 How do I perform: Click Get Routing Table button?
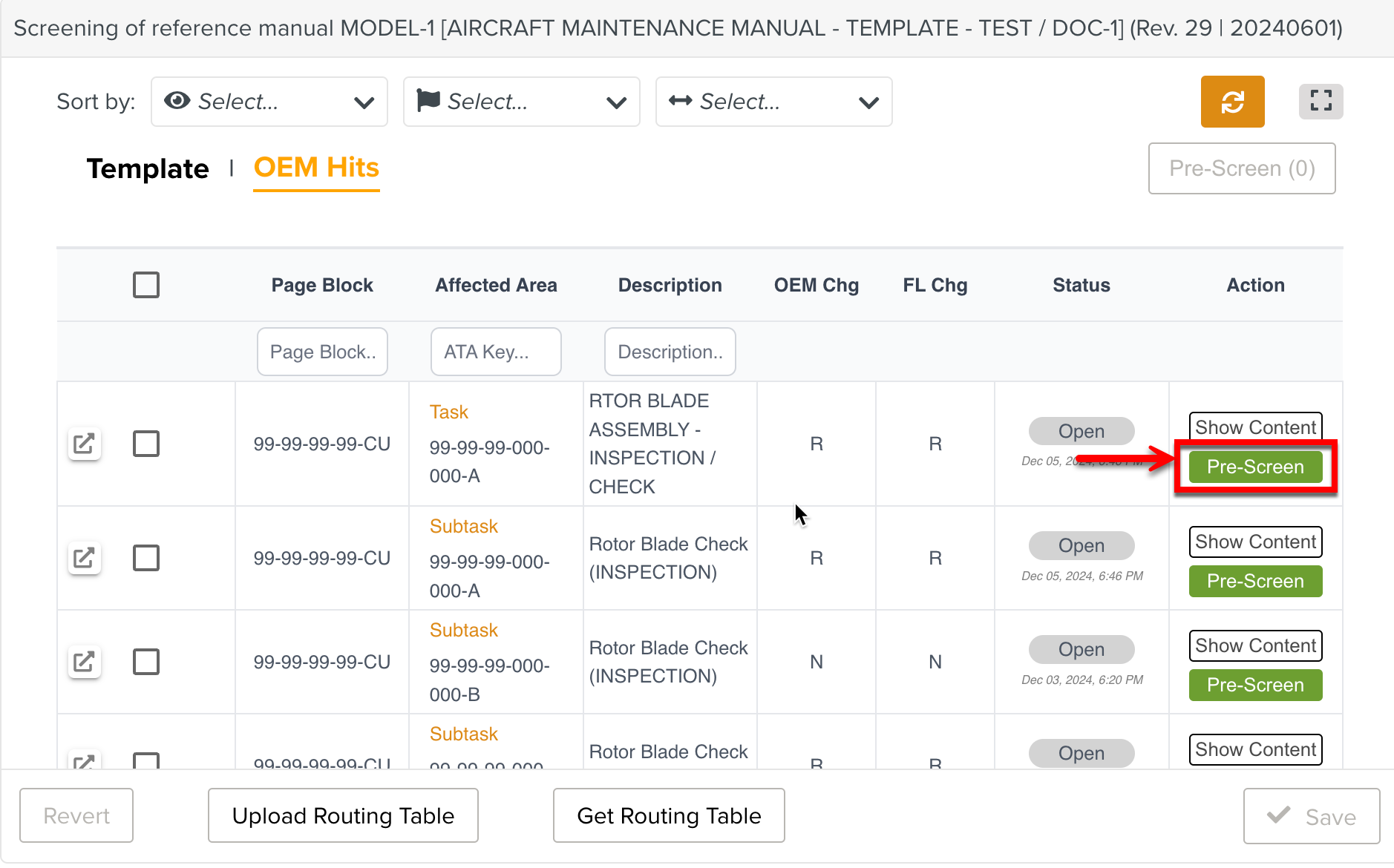(x=669, y=816)
